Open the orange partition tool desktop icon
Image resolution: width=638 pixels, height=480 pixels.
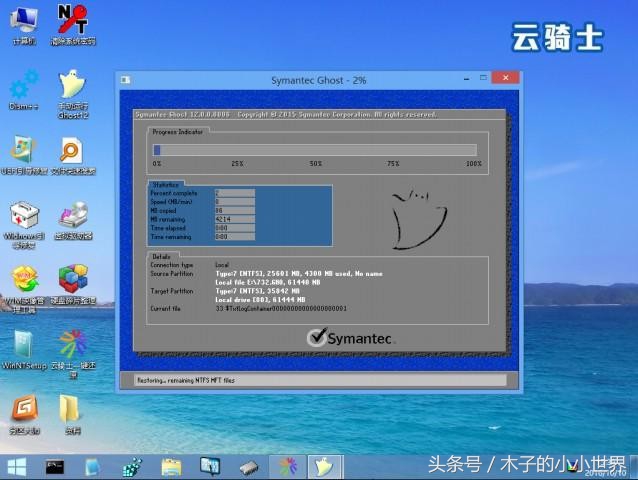pos(24,414)
